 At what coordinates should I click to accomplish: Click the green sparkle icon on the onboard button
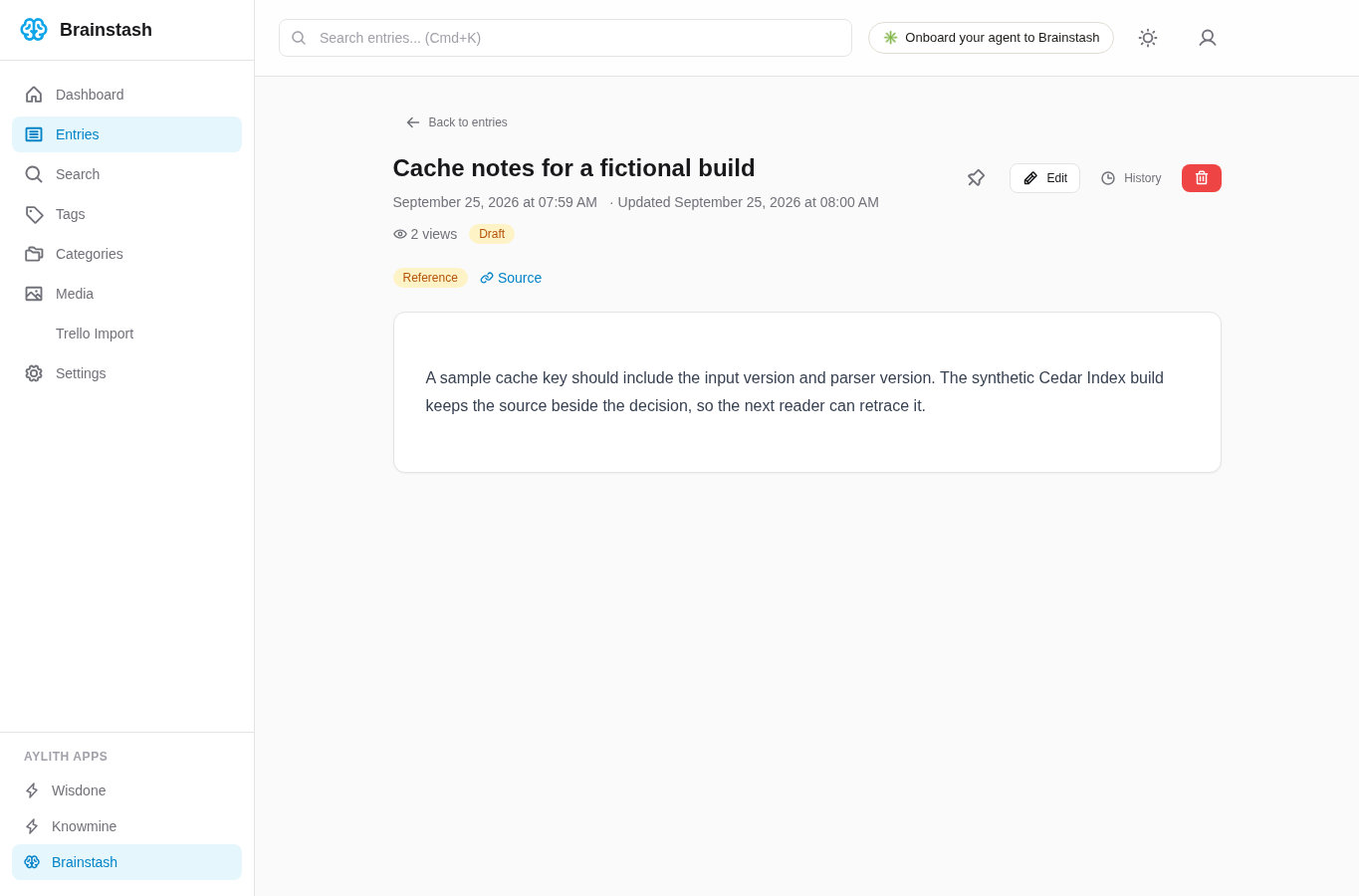coord(891,38)
